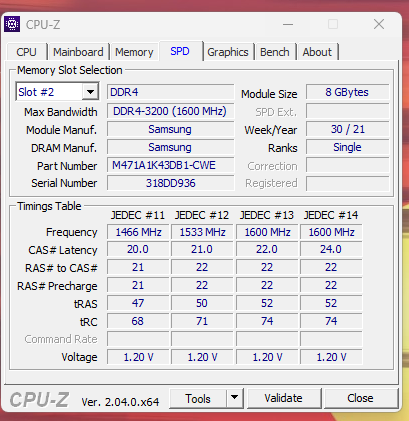
Task: Open the About tab
Action: (x=317, y=52)
